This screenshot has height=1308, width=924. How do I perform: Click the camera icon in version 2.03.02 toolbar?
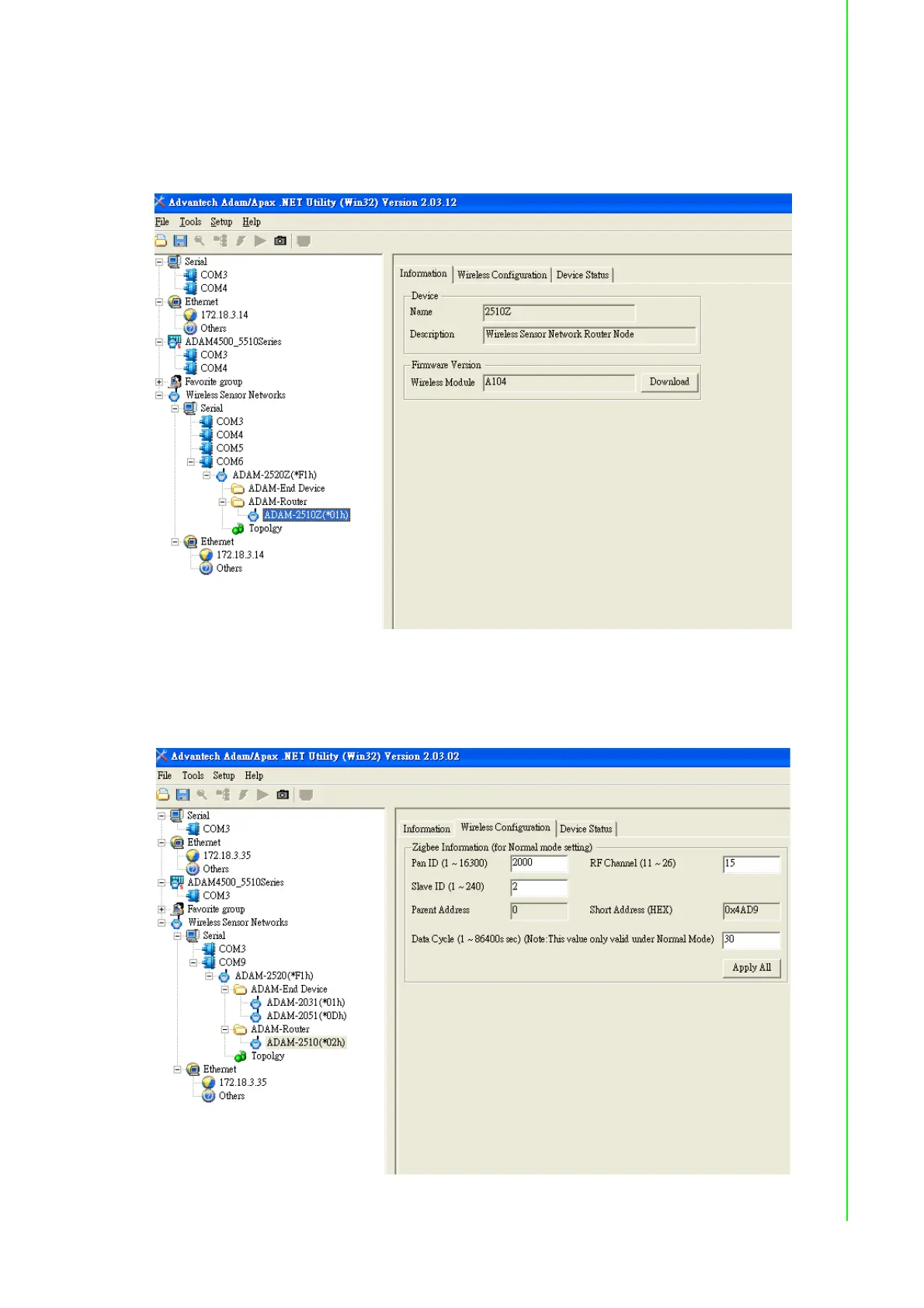[x=283, y=795]
